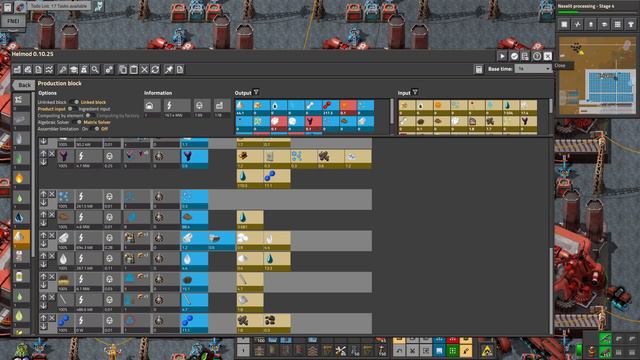640x360 pixels.
Task: Click the magnifier search icon in toolbar
Action: point(95,69)
